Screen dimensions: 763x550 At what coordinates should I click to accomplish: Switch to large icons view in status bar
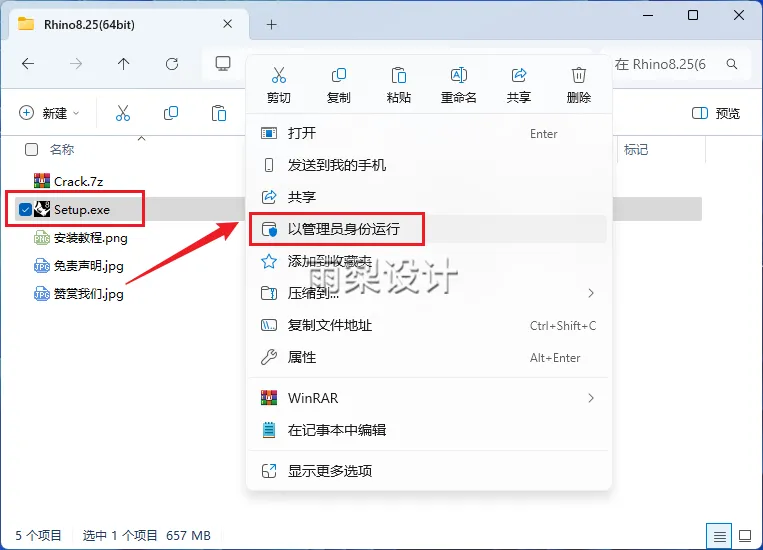point(745,536)
